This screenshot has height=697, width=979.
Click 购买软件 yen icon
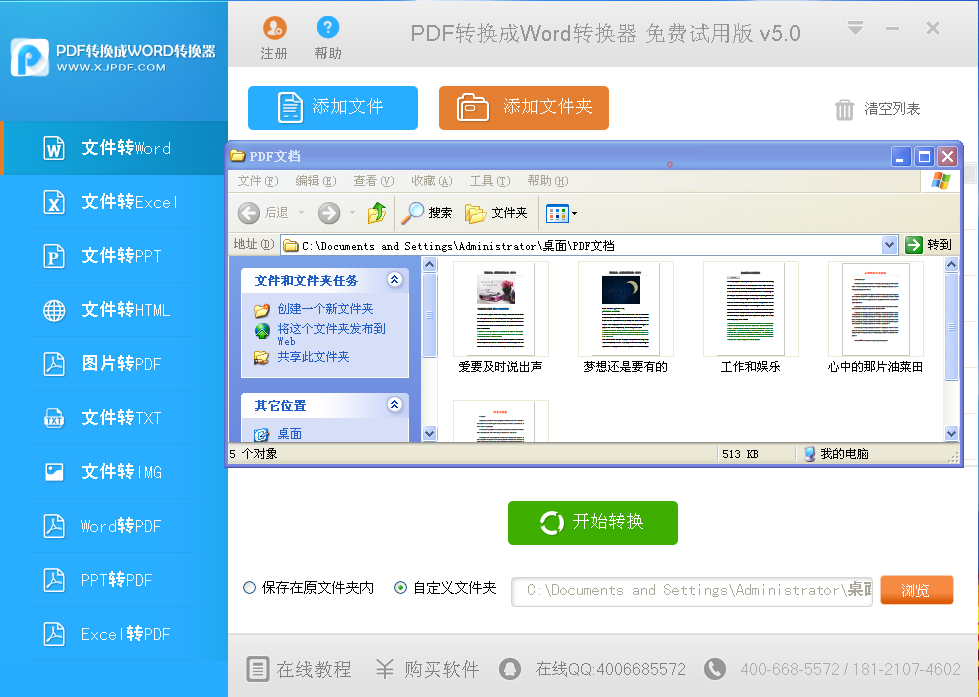385,670
